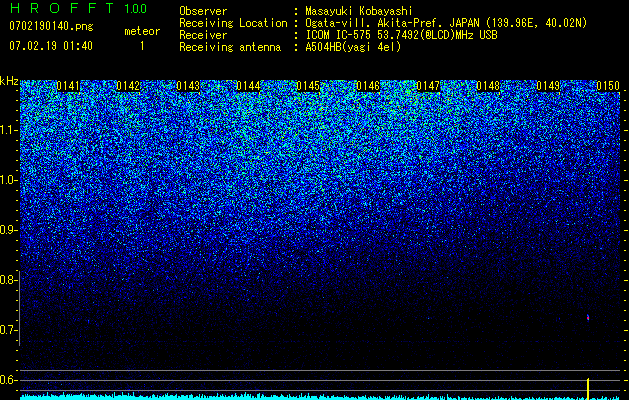Click the 0145 time label
The height and width of the screenshot is (400, 629).
point(308,86)
